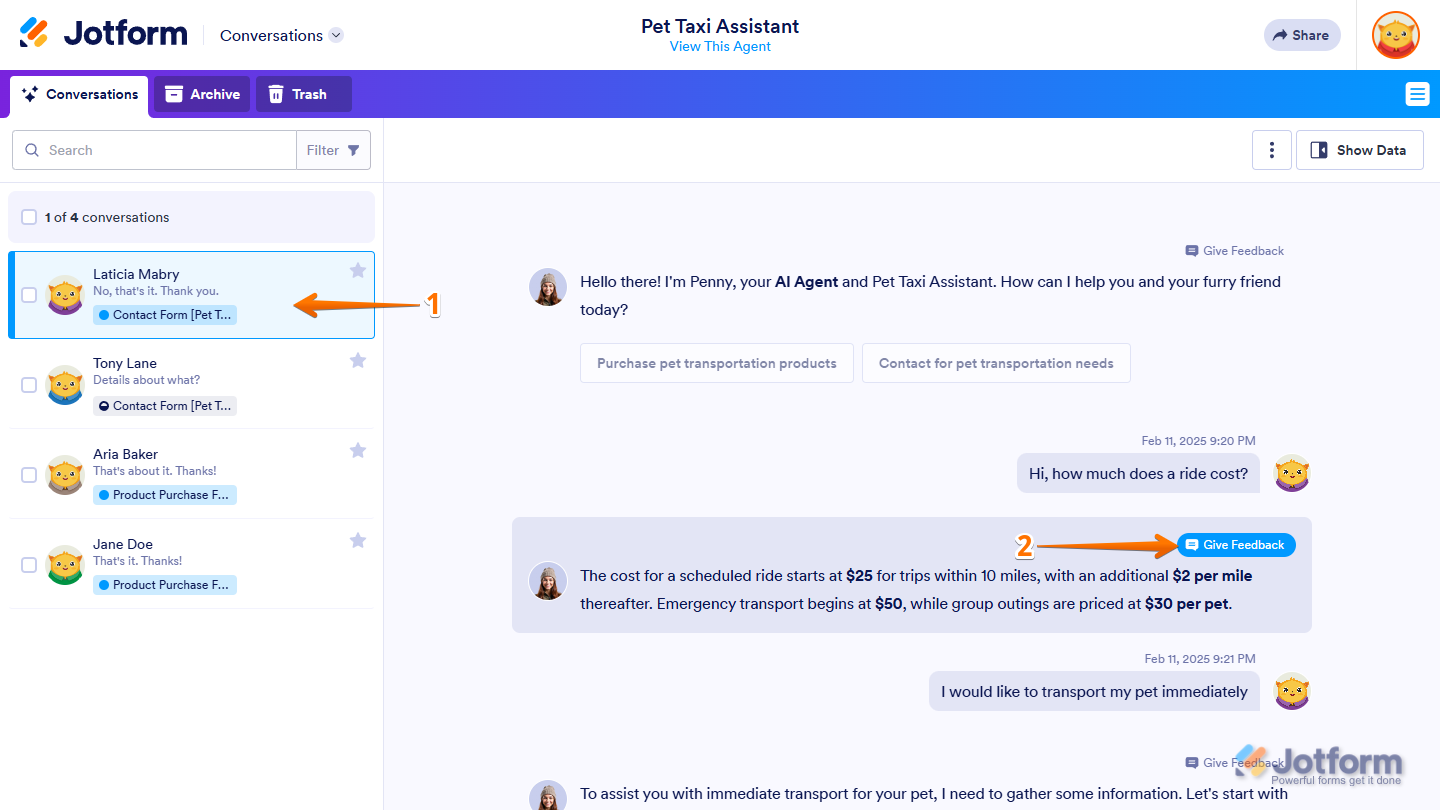1440x810 pixels.
Task: Click the Jotform logo icon
Action: click(34, 34)
